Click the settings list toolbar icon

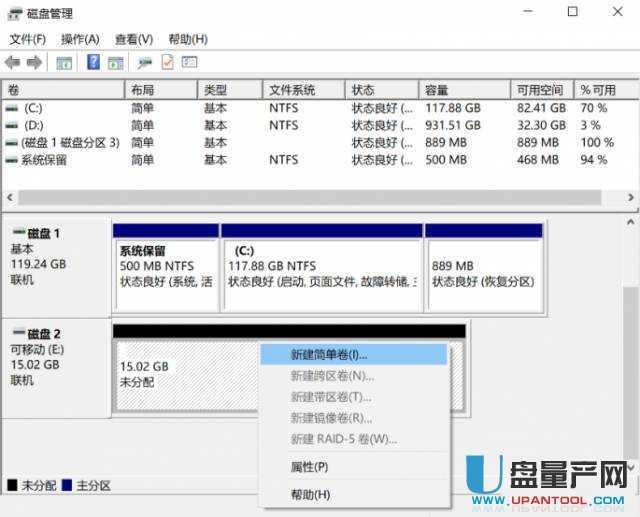pyautogui.click(x=188, y=62)
